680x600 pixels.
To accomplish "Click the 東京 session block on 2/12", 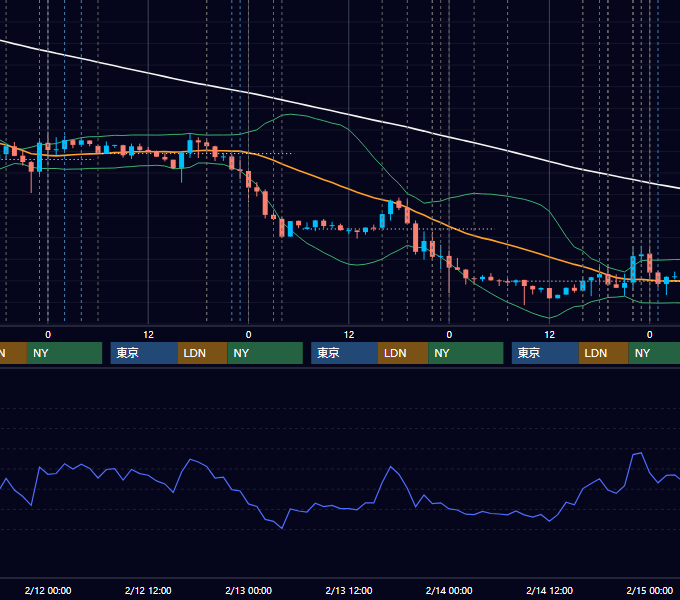I will click(x=144, y=353).
